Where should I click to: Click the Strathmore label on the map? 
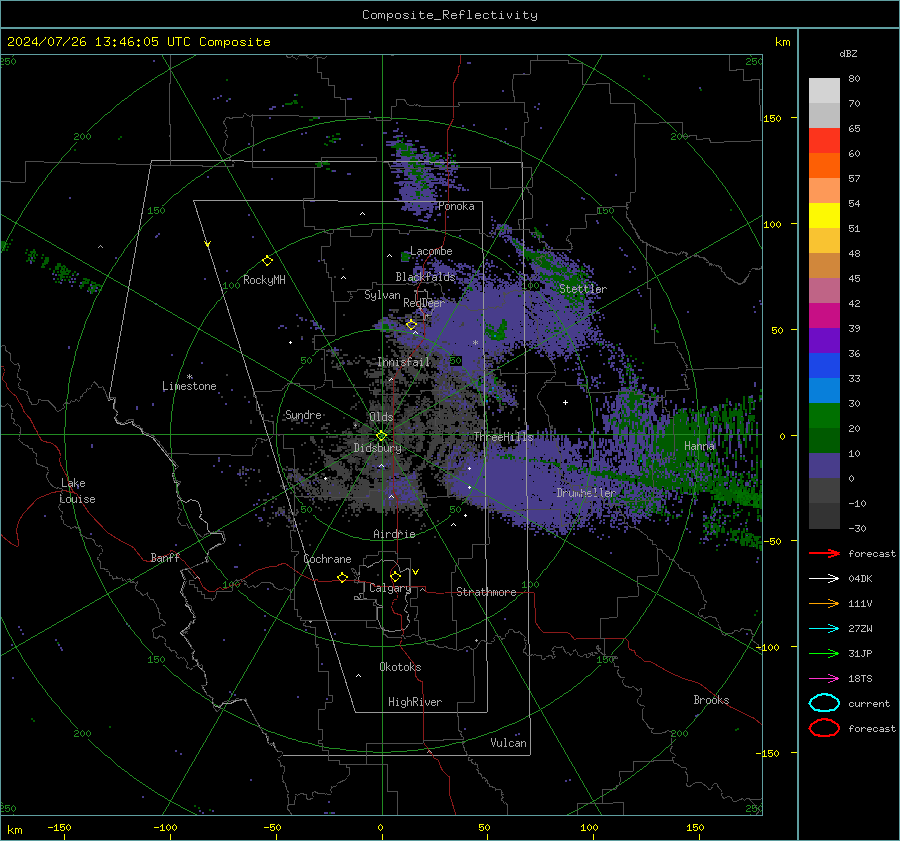click(x=486, y=592)
